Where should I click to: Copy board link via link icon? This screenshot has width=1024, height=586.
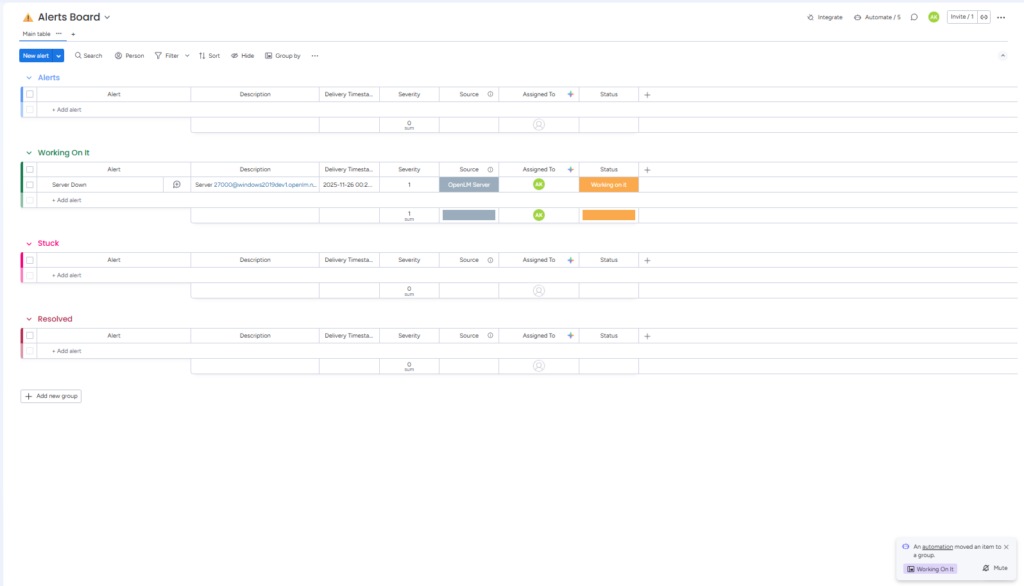point(984,17)
